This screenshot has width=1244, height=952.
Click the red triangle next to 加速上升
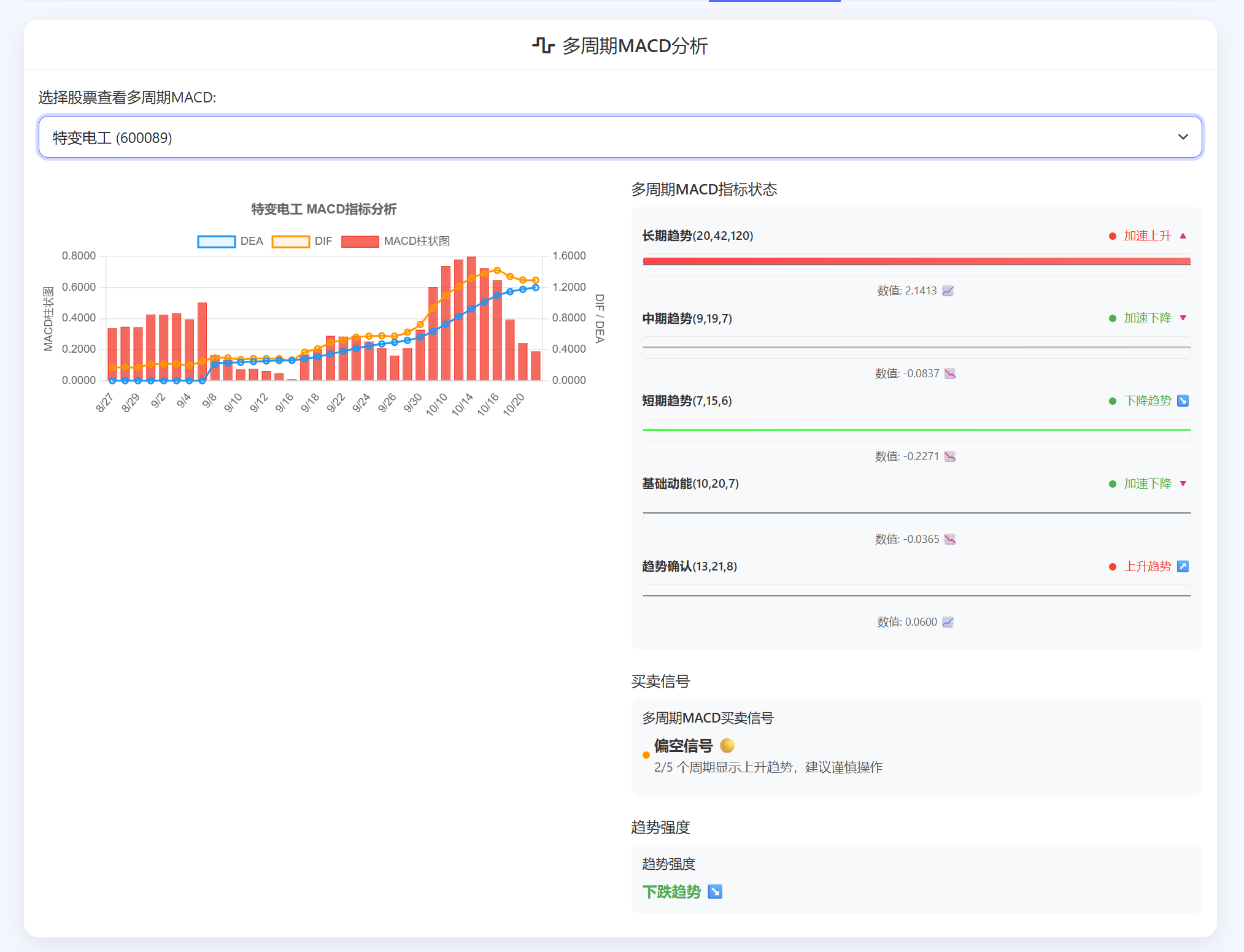[1183, 236]
